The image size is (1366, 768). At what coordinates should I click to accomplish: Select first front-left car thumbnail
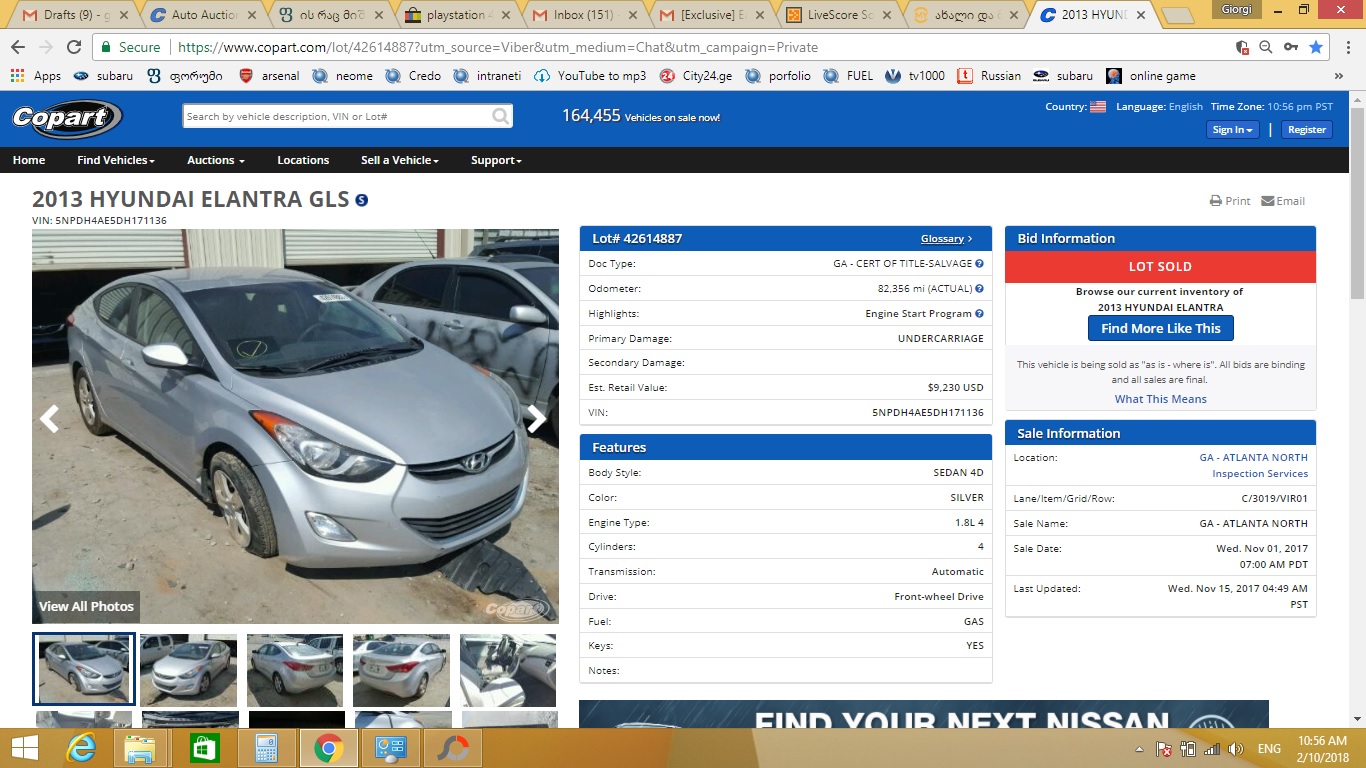[84, 669]
